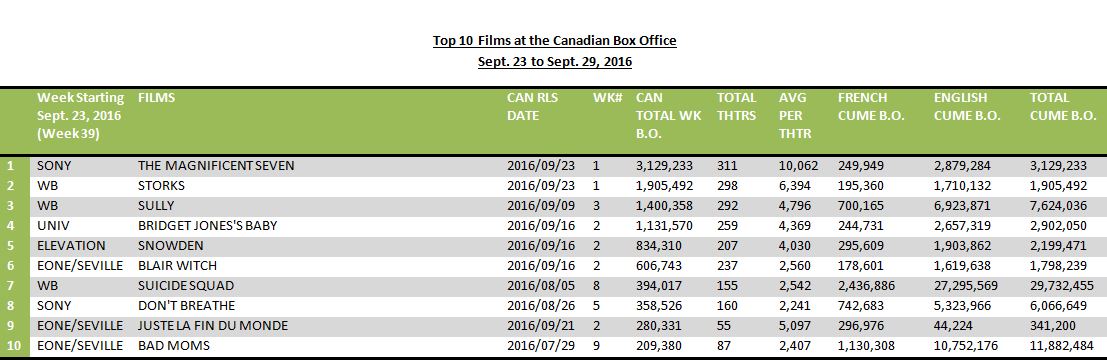Viewport: 1107px width, 360px height.
Task: Click DON'T BREATHE film title
Action: (186, 306)
